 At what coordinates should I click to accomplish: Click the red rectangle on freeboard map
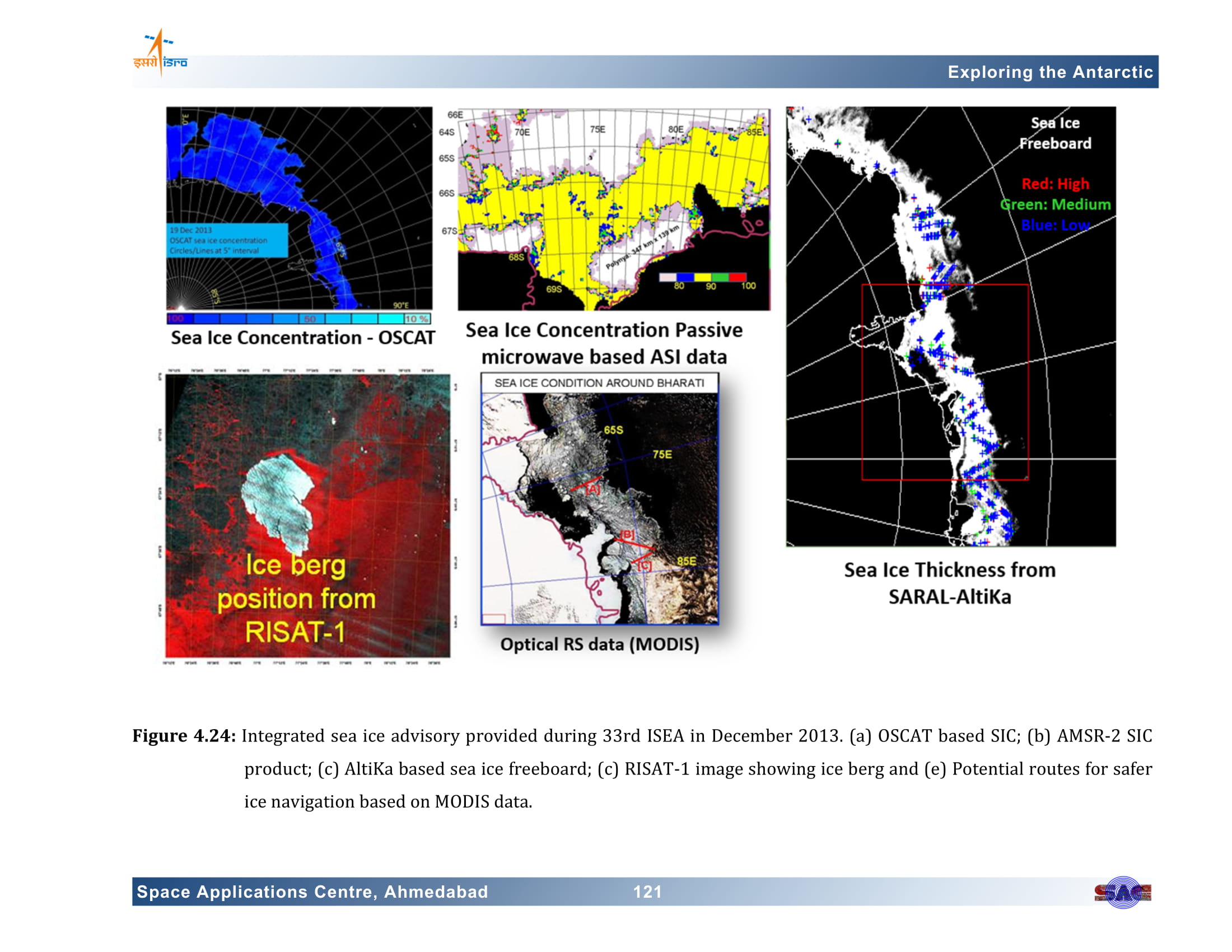pyautogui.click(x=945, y=382)
